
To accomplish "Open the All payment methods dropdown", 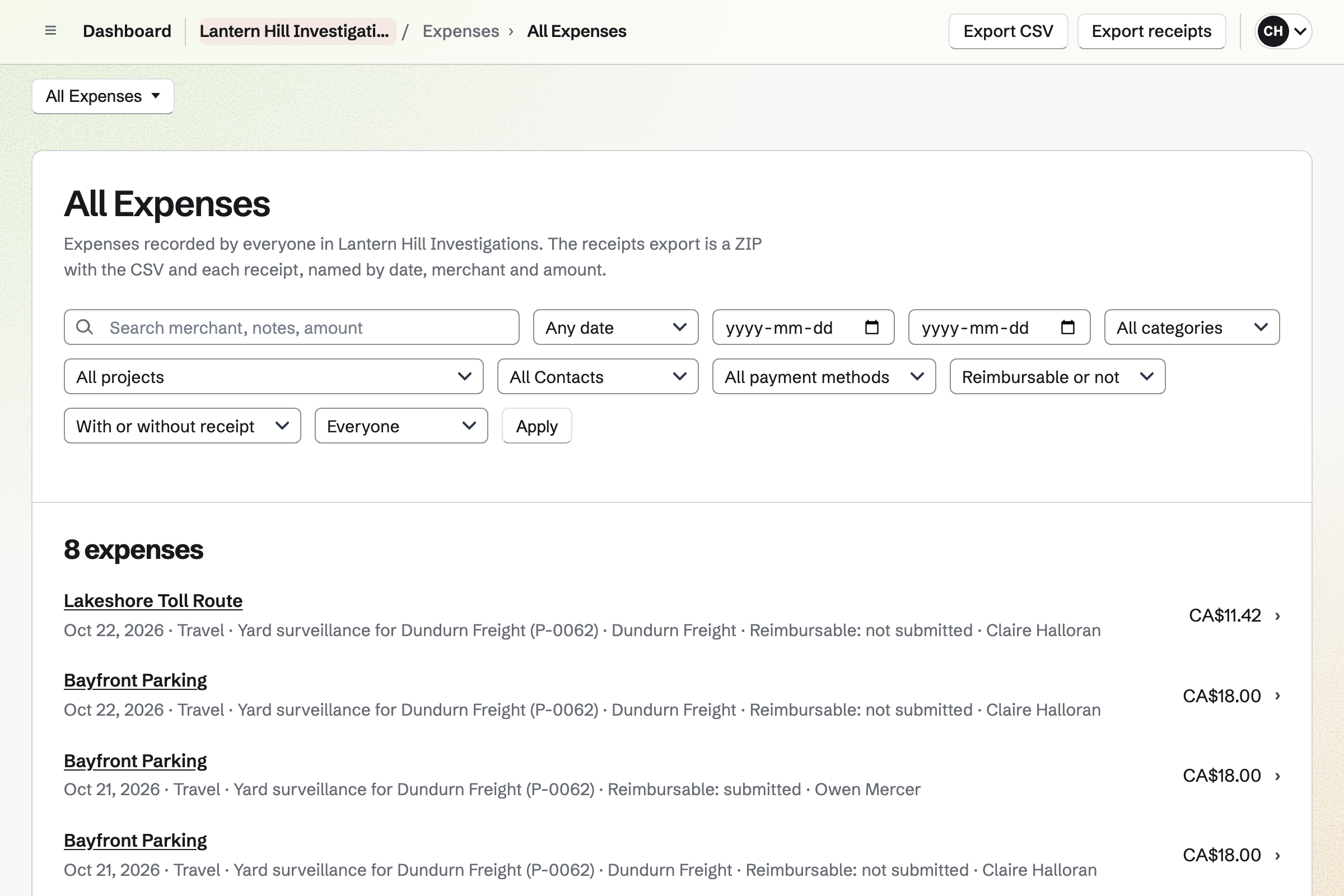I will point(824,376).
